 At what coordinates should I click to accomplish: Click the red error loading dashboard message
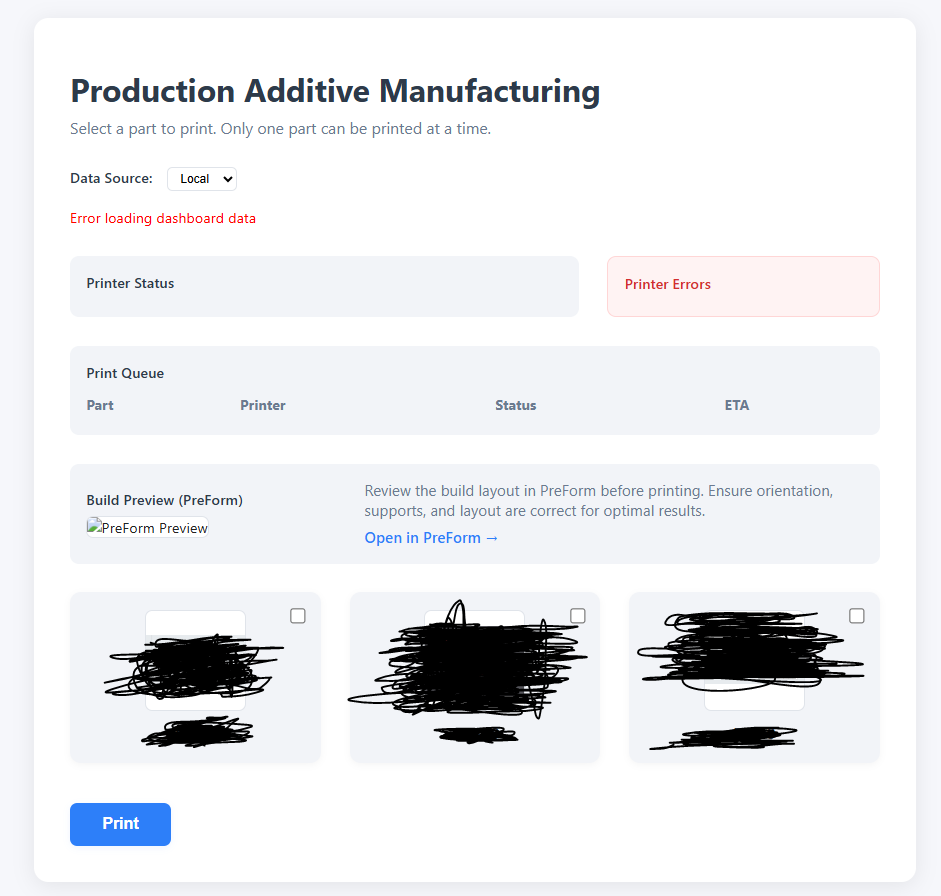coord(163,218)
